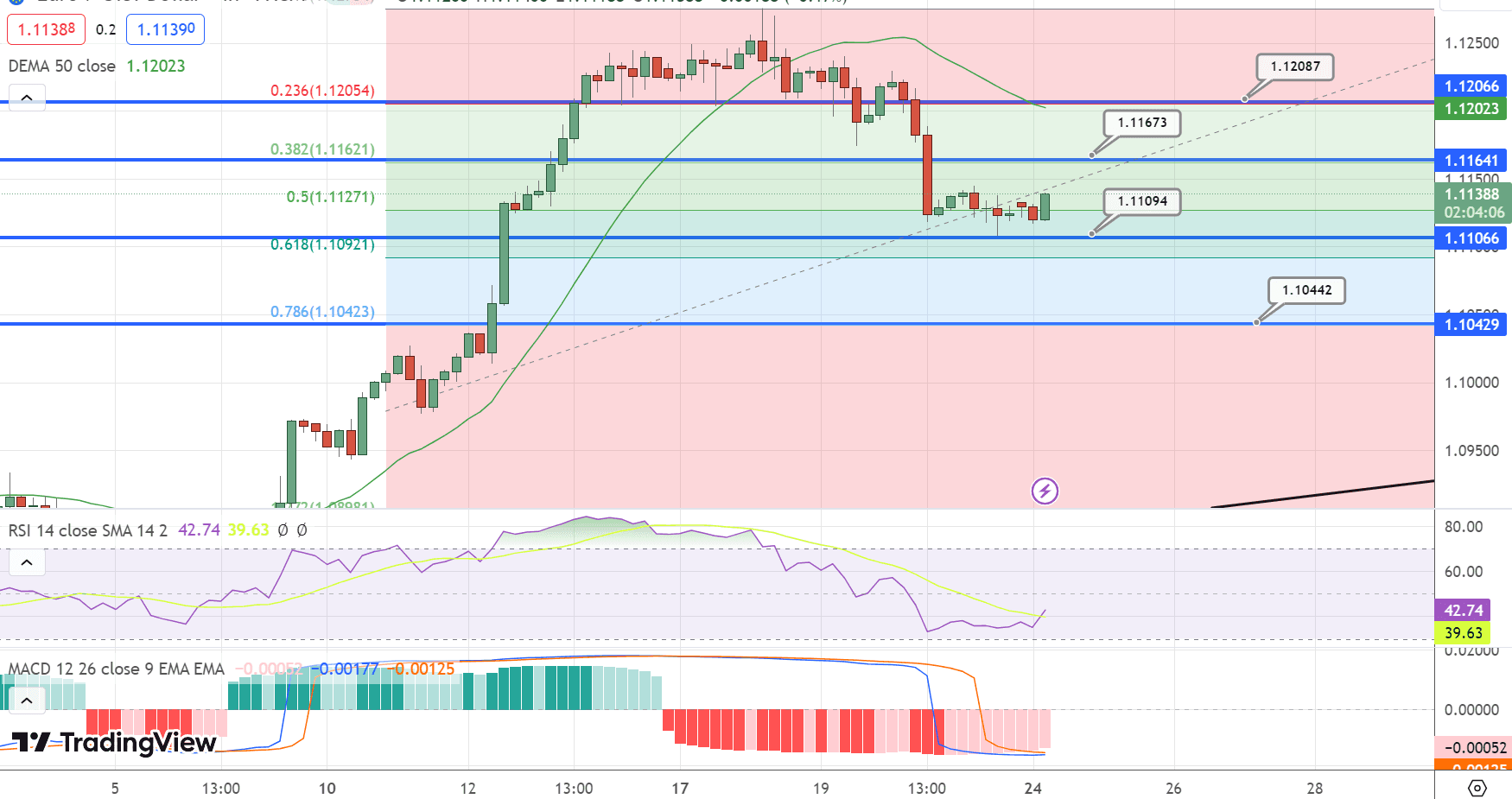Collapse the RSI pane legend chevron
This screenshot has height=799, width=1512.
click(x=27, y=562)
